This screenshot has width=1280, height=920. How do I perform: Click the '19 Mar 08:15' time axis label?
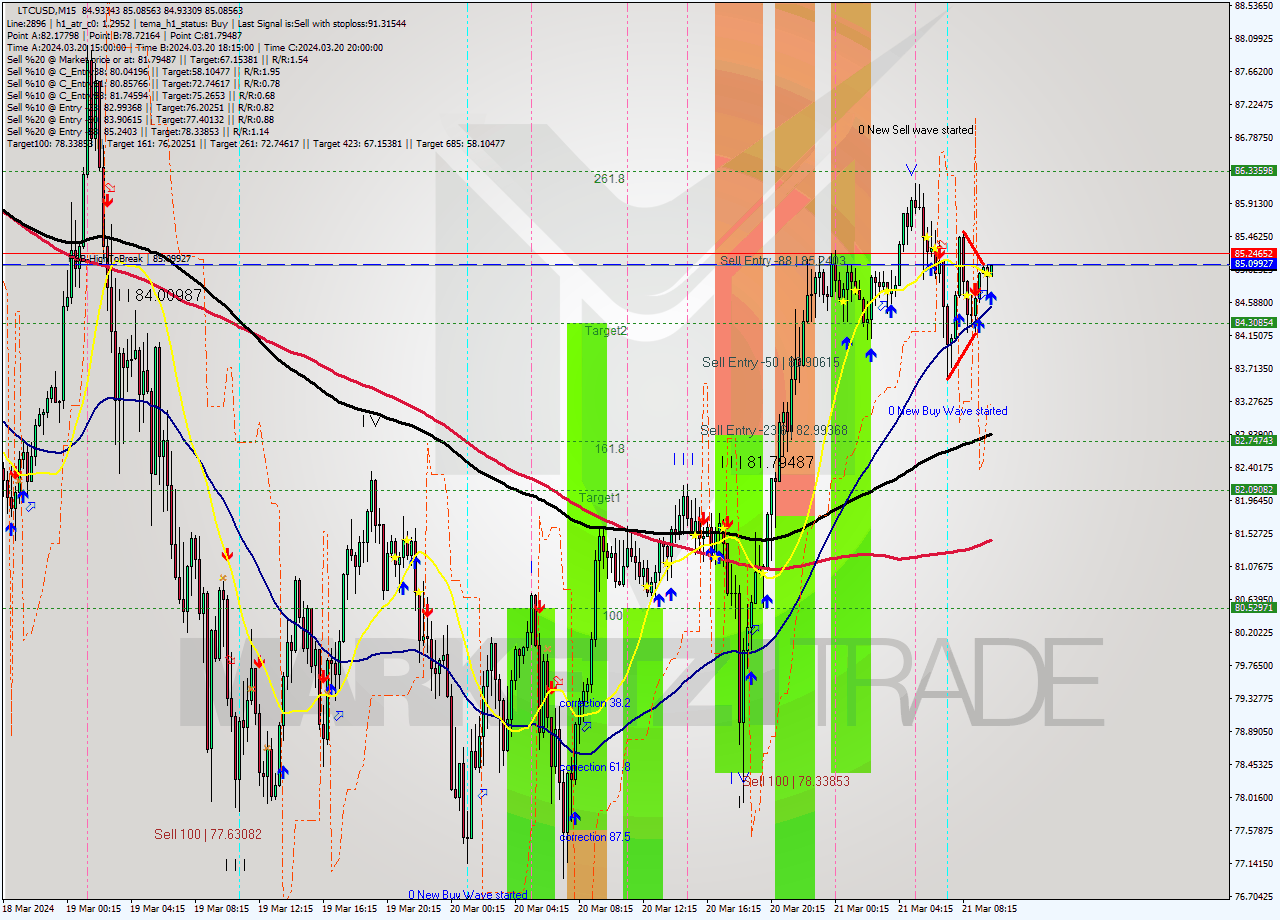click(x=221, y=909)
